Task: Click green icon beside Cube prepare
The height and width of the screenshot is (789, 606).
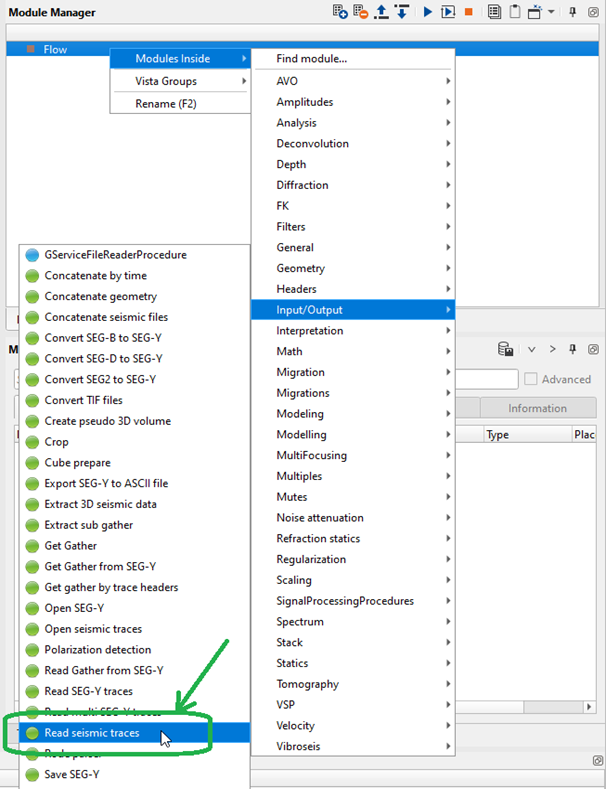Action: click(x=32, y=463)
